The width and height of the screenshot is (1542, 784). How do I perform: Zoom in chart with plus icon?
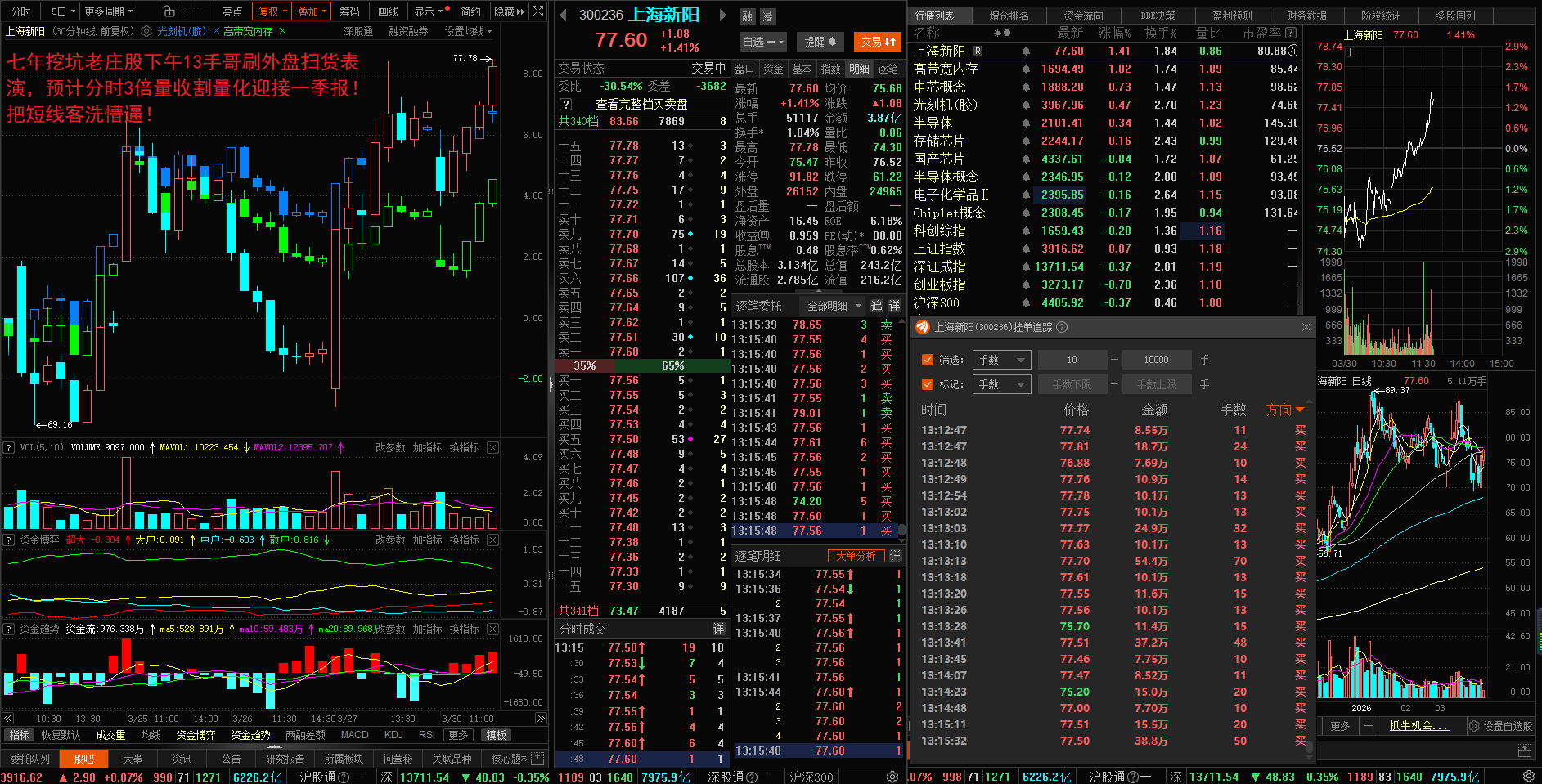187,11
